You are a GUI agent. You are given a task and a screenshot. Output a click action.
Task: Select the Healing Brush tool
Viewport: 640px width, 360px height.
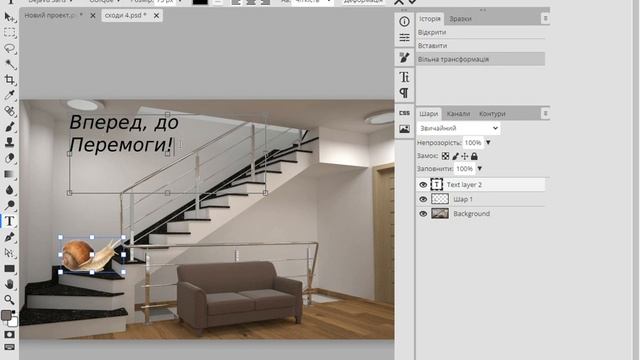pos(9,111)
